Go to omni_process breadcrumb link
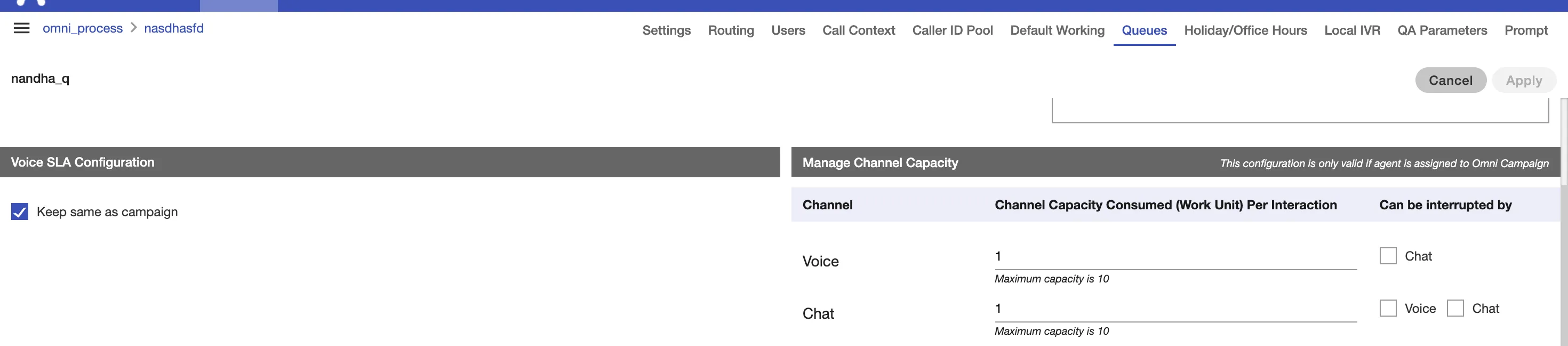 coord(82,28)
